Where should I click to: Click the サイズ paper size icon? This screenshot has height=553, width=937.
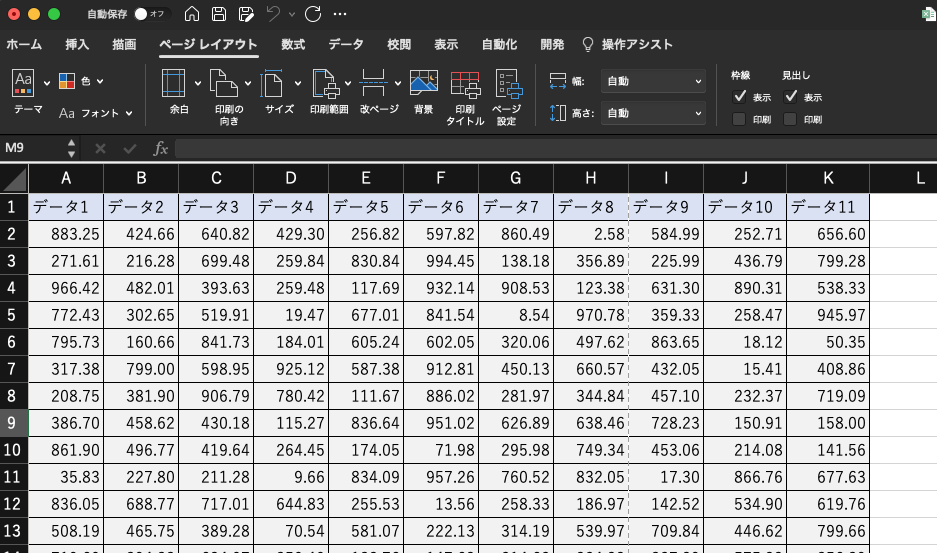click(x=274, y=84)
